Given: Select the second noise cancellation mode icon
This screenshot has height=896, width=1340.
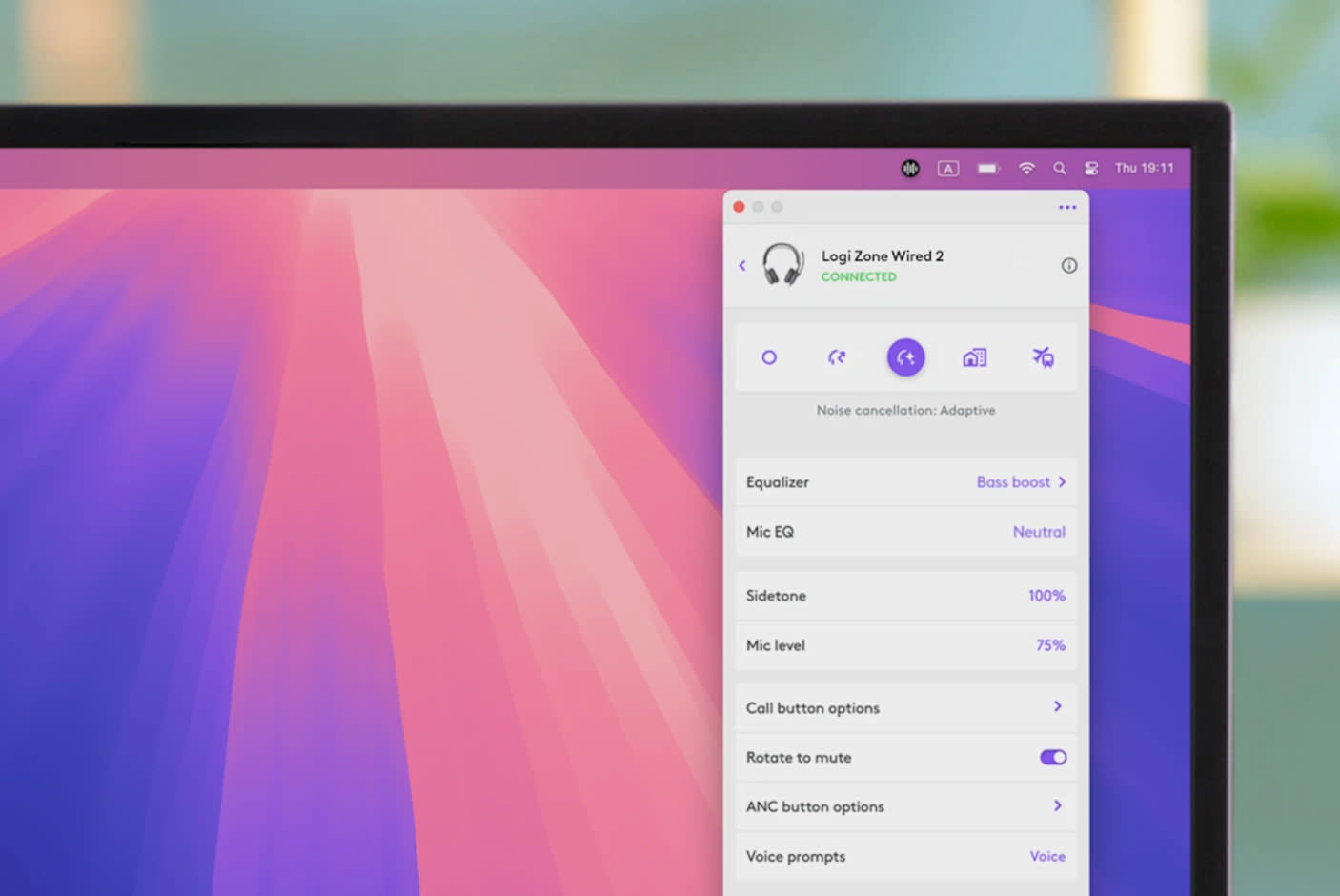Looking at the screenshot, I should click(x=837, y=357).
